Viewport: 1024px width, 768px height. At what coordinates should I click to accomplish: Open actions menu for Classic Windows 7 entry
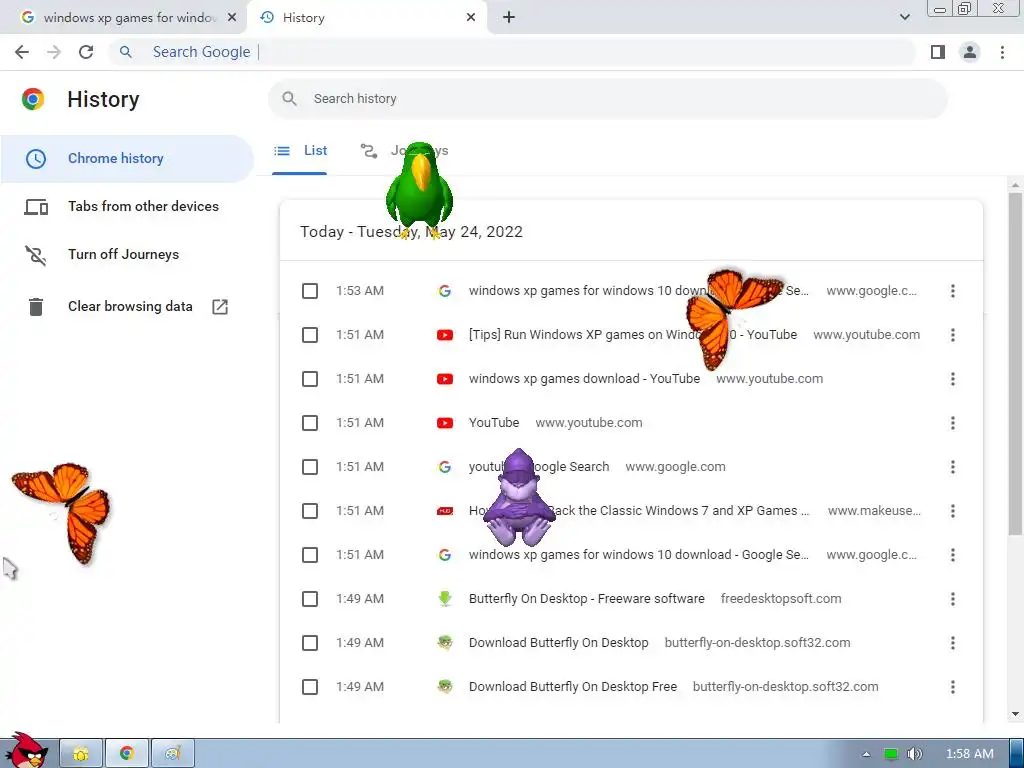[x=953, y=511]
